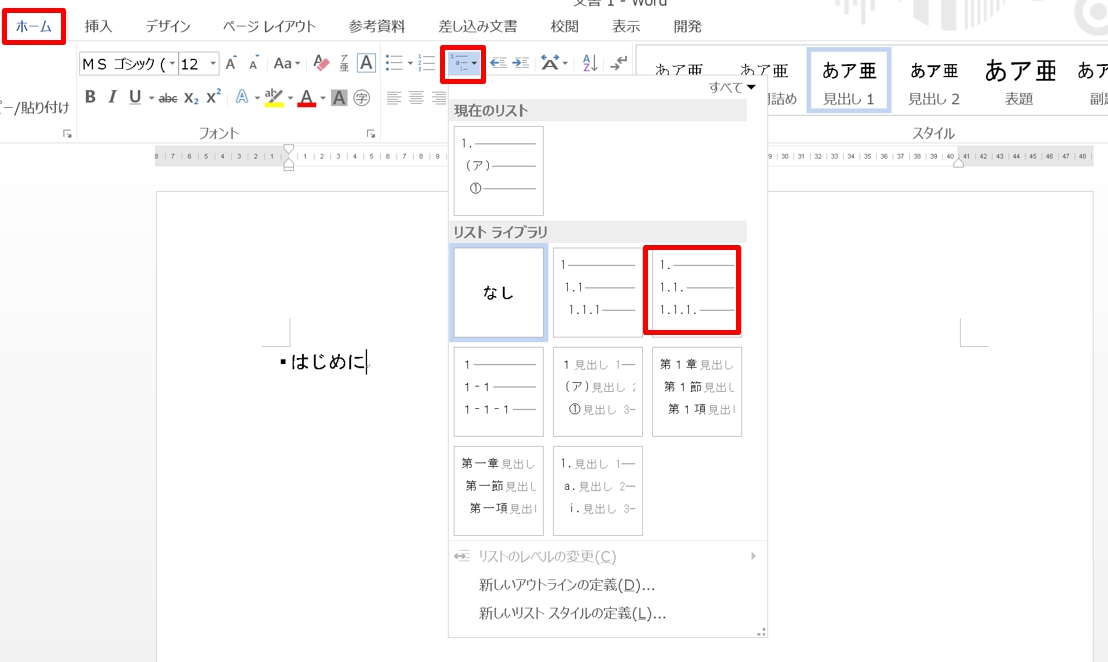
Task: Open bullet list dropdown arrow
Action: [x=410, y=64]
